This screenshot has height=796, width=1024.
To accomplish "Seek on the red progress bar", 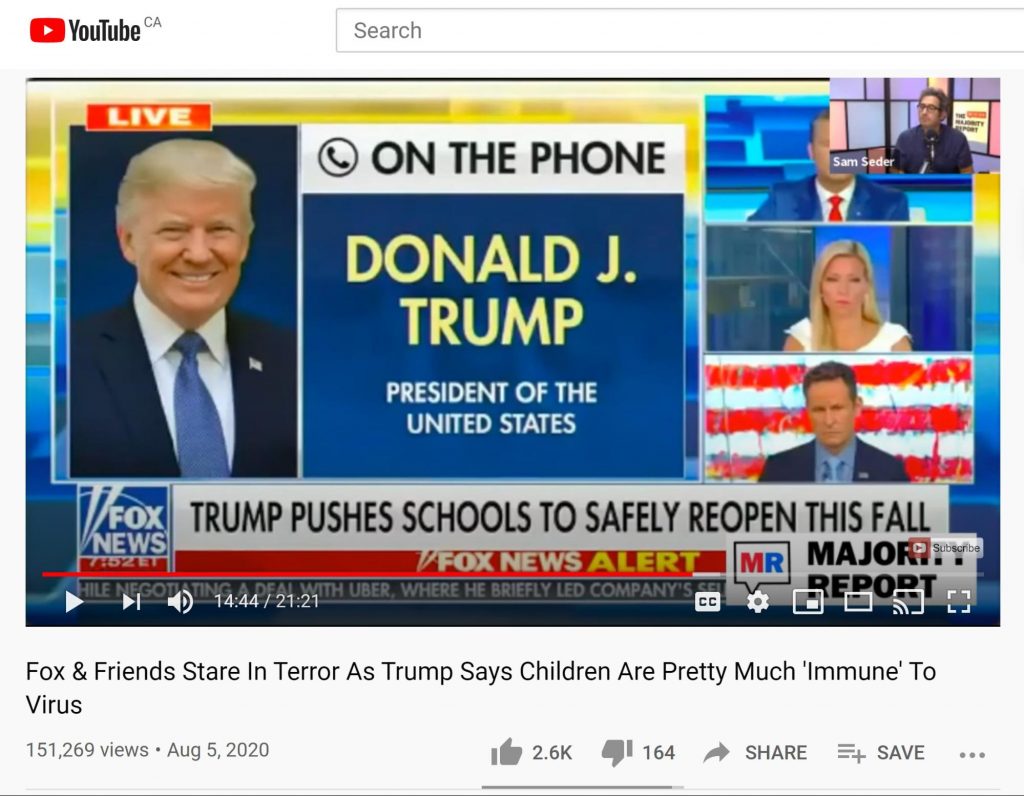I will point(368,575).
